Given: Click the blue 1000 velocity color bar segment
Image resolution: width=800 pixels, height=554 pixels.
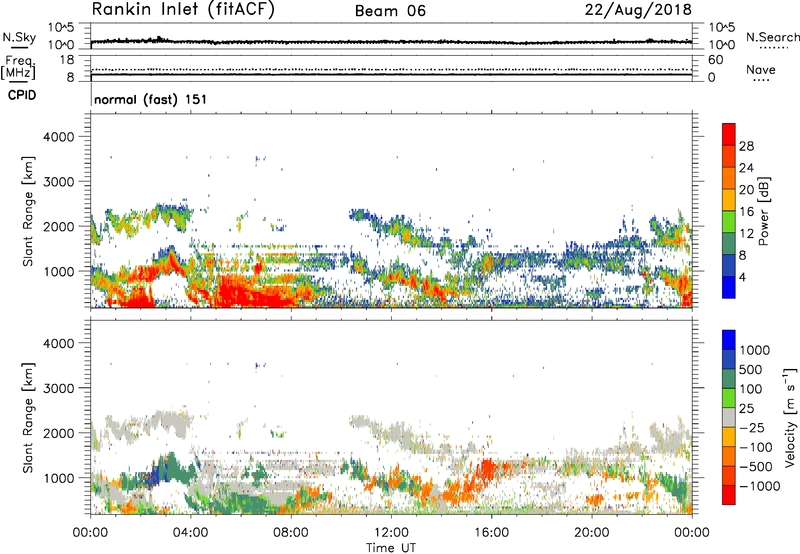Looking at the screenshot, I should [x=729, y=340].
